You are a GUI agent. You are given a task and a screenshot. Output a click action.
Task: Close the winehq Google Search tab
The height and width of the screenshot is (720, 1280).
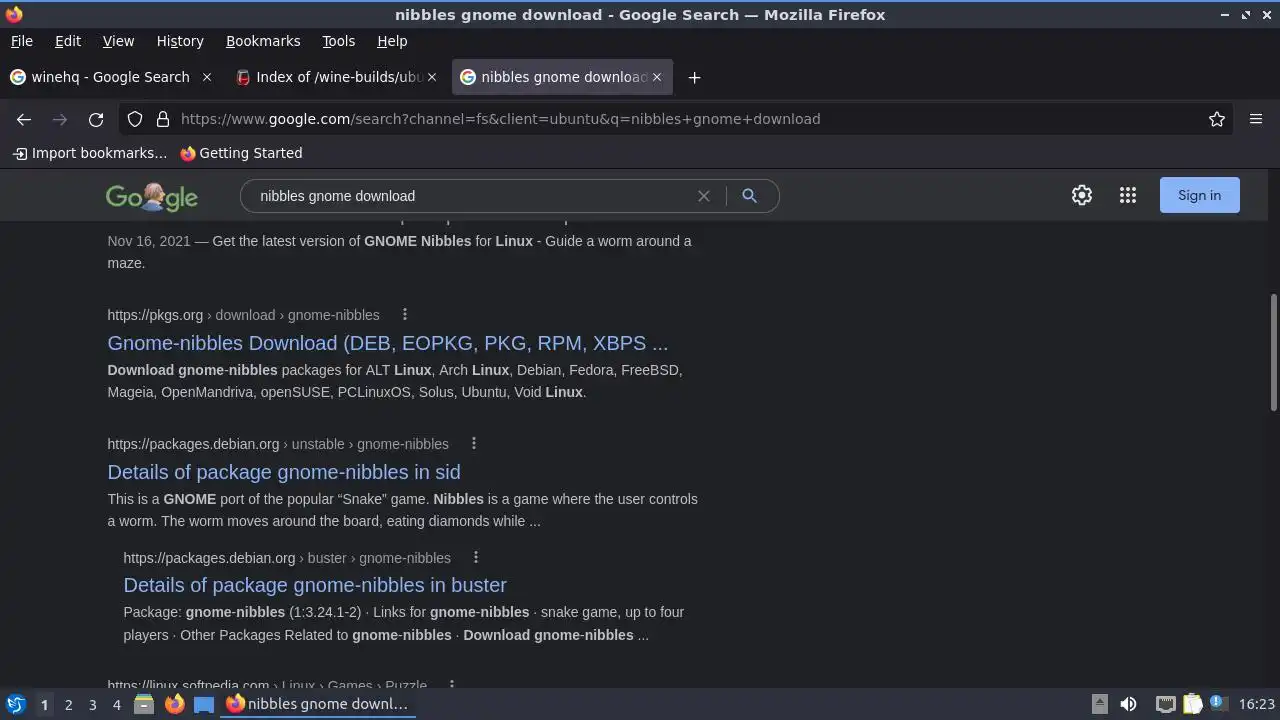pyautogui.click(x=207, y=77)
